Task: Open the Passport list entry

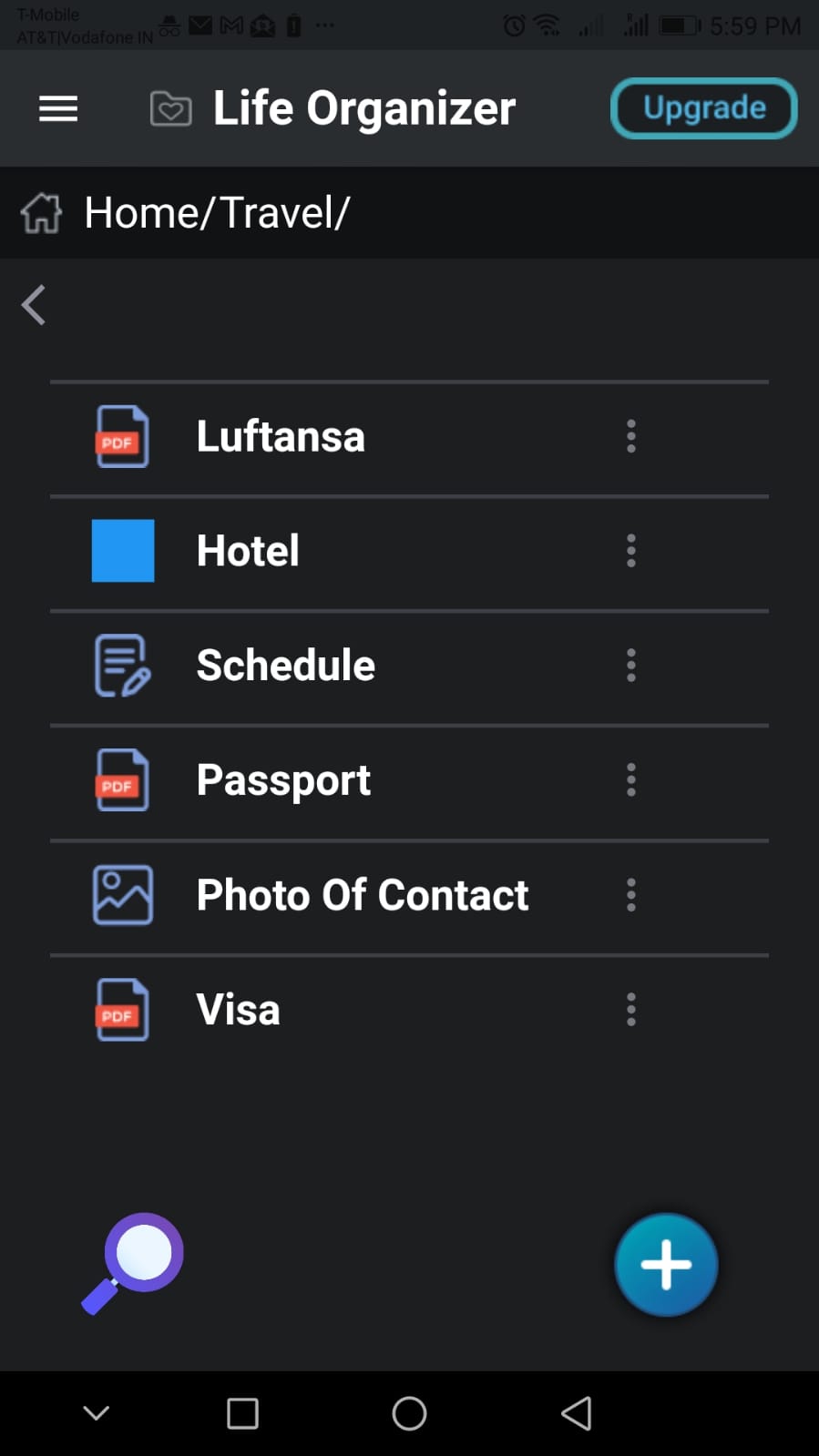Action: point(283,780)
